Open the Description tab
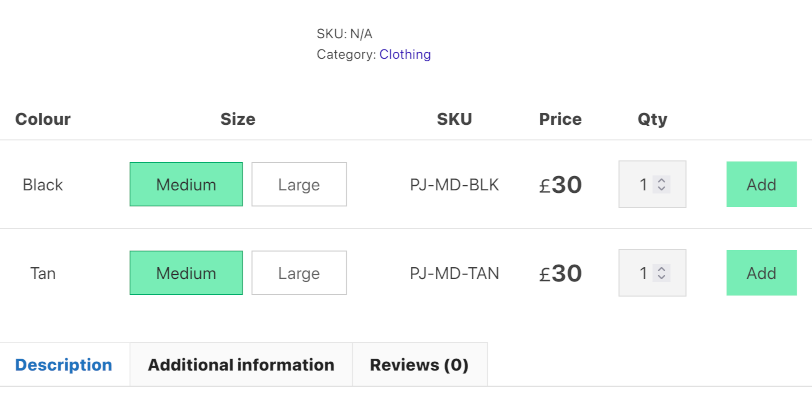Image resolution: width=812 pixels, height=411 pixels. [x=64, y=365]
